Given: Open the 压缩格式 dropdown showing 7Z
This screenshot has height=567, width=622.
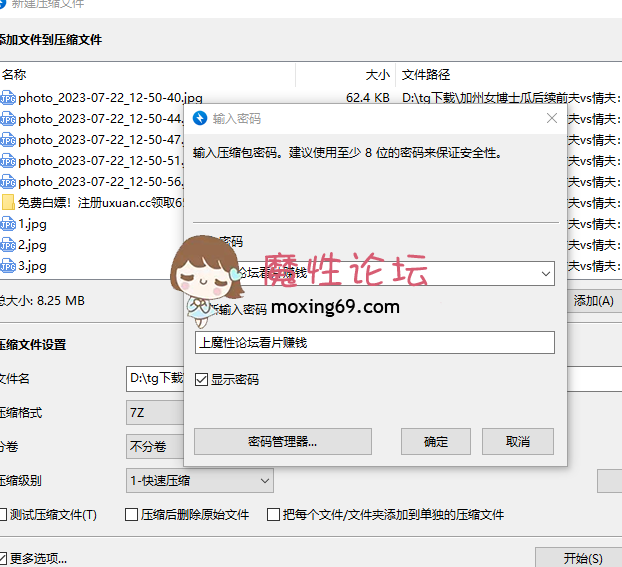Looking at the screenshot, I should point(155,413).
